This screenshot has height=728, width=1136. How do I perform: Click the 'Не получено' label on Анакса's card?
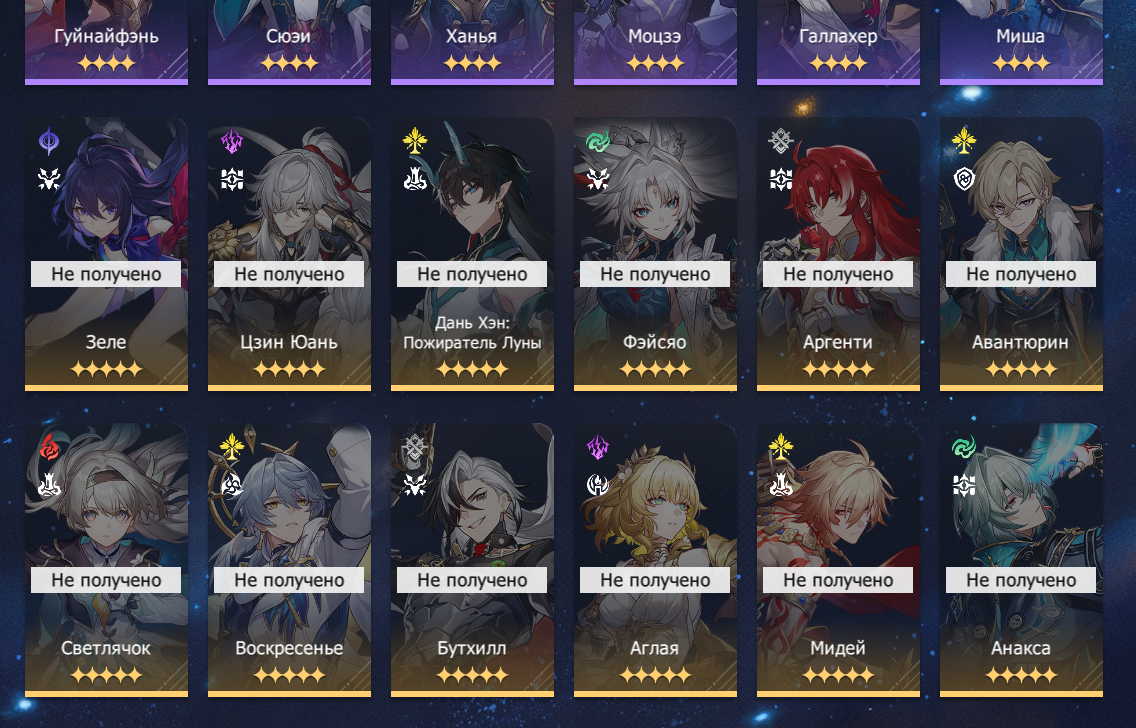click(x=1021, y=580)
